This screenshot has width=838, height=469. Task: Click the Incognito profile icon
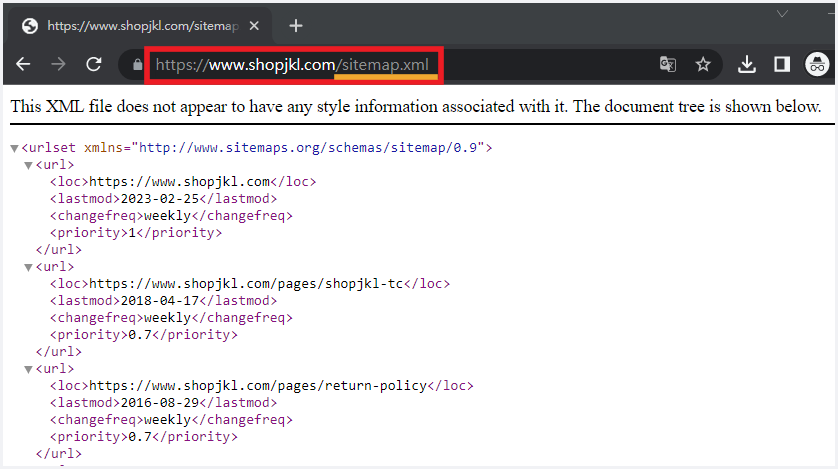817,65
